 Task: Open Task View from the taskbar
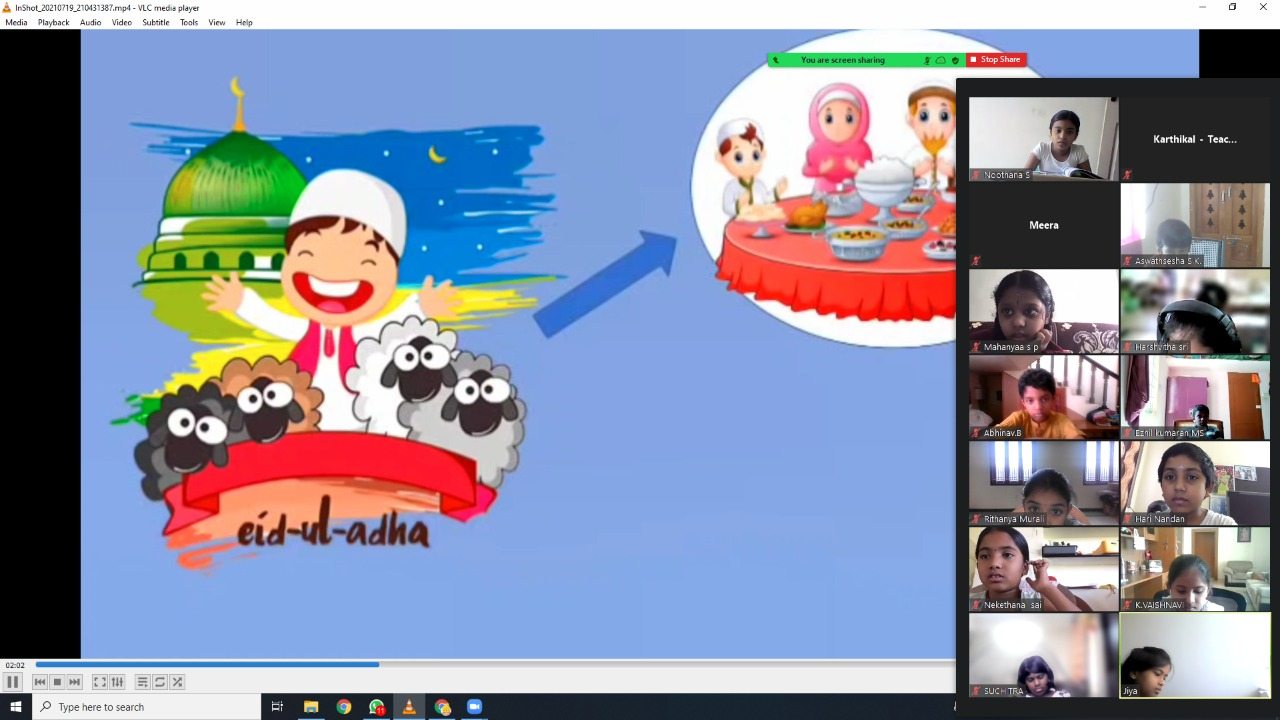pos(277,707)
